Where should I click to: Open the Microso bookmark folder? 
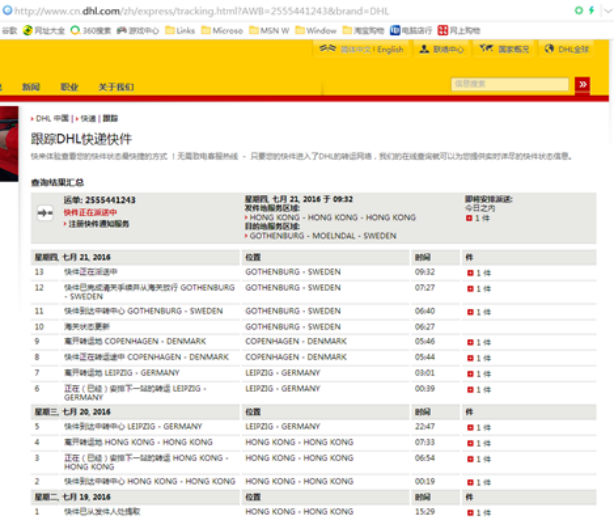[x=222, y=31]
